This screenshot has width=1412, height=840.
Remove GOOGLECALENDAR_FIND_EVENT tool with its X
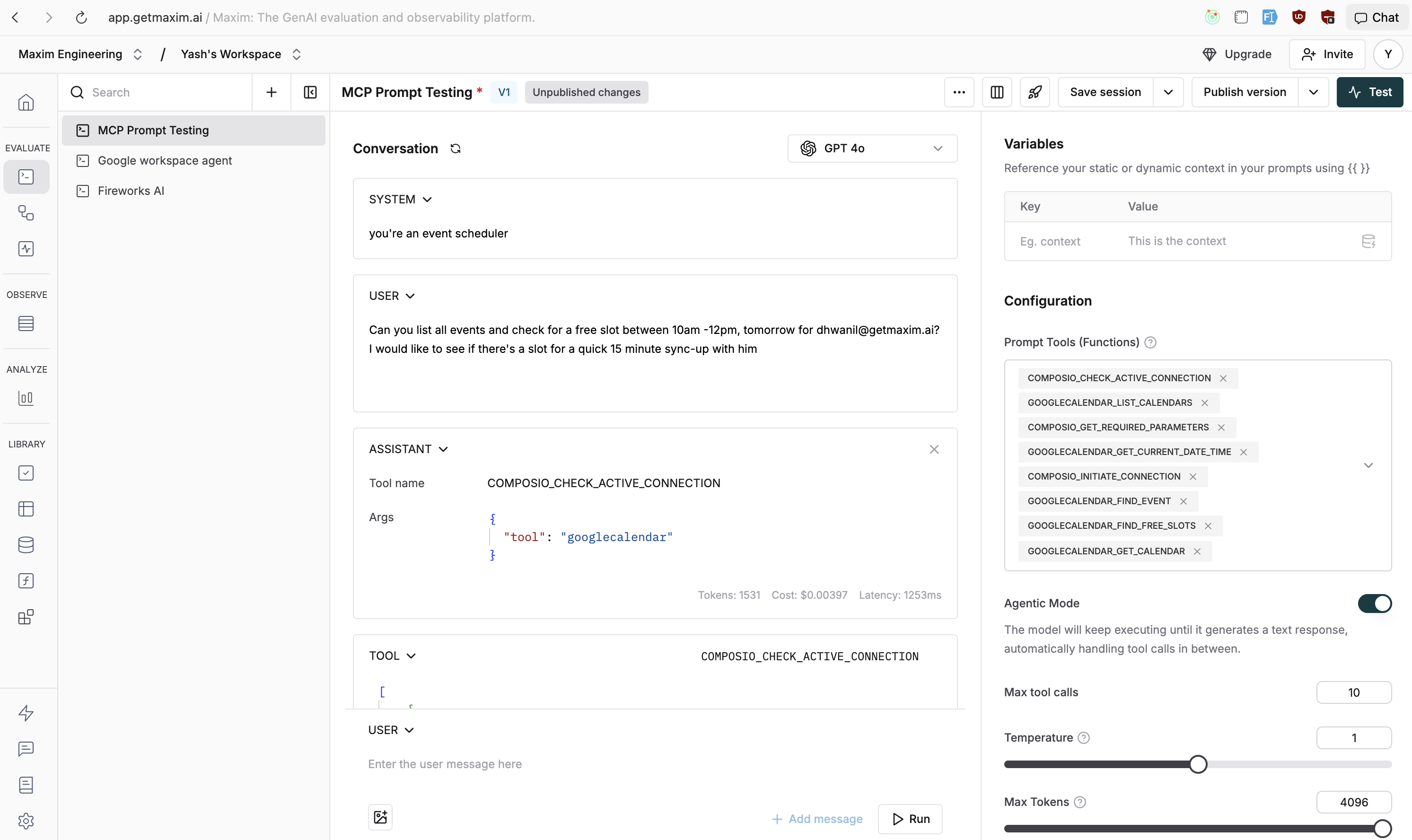(1184, 501)
